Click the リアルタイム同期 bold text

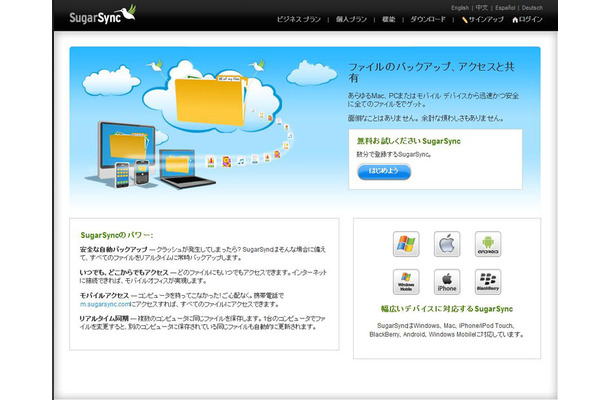coord(104,318)
